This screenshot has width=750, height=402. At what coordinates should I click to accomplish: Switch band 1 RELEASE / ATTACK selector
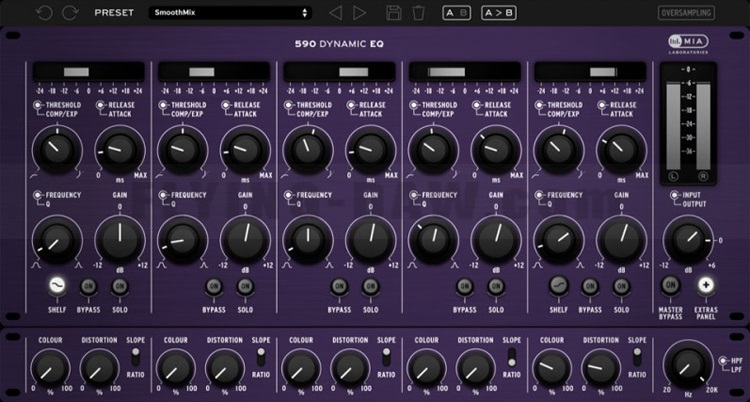[x=101, y=105]
